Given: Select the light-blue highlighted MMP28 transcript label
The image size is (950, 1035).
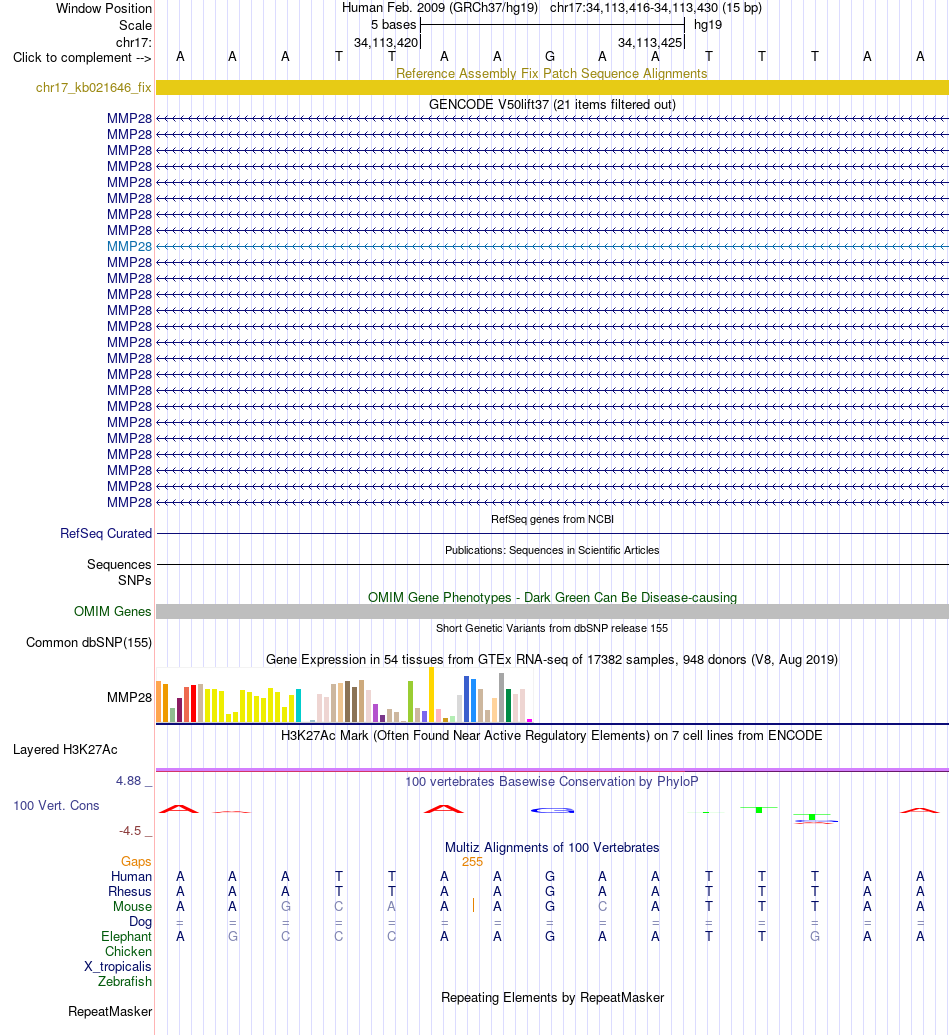Looking at the screenshot, I should click(129, 246).
